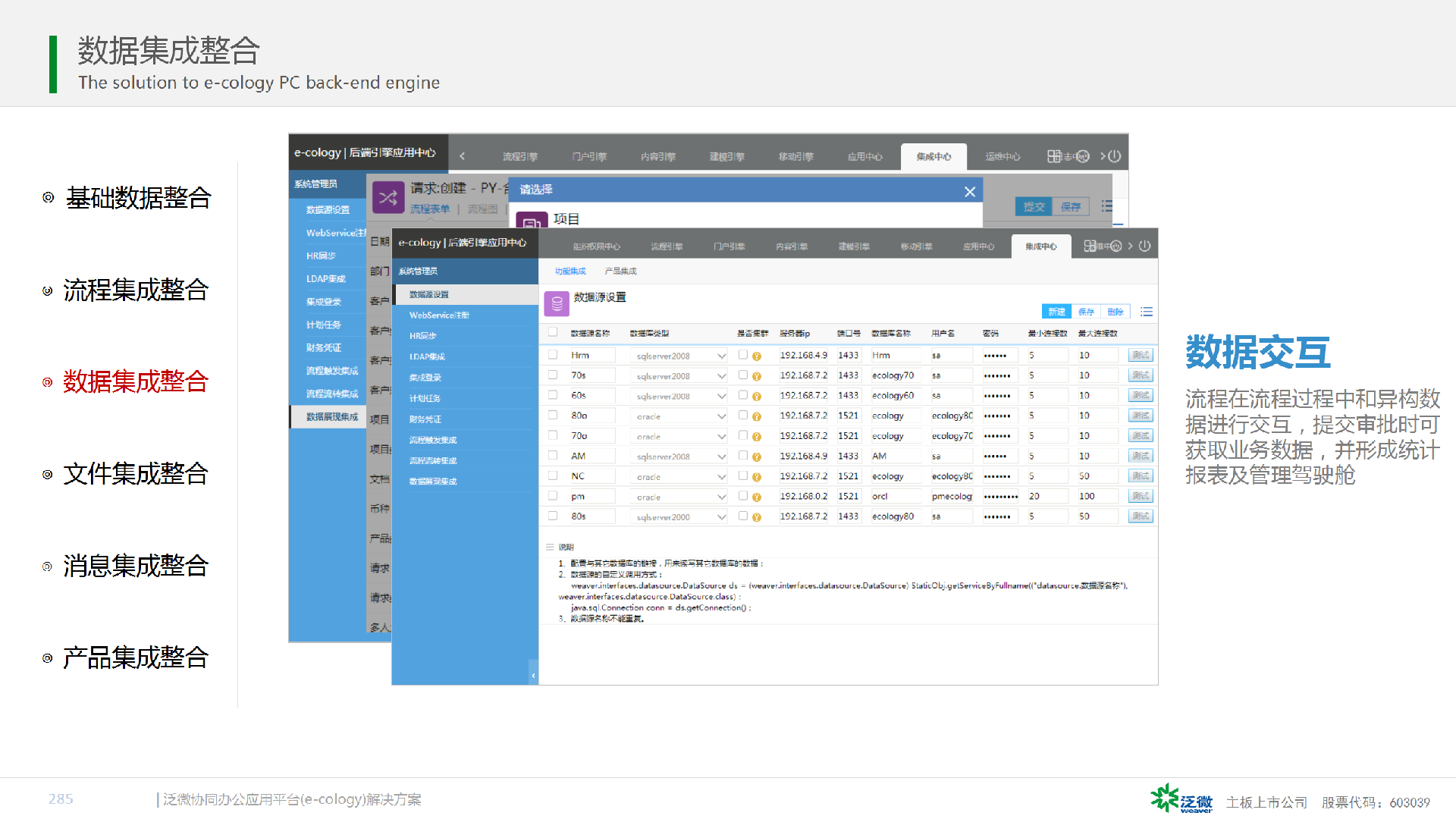Open database type dropdown for 80s row

point(679,516)
